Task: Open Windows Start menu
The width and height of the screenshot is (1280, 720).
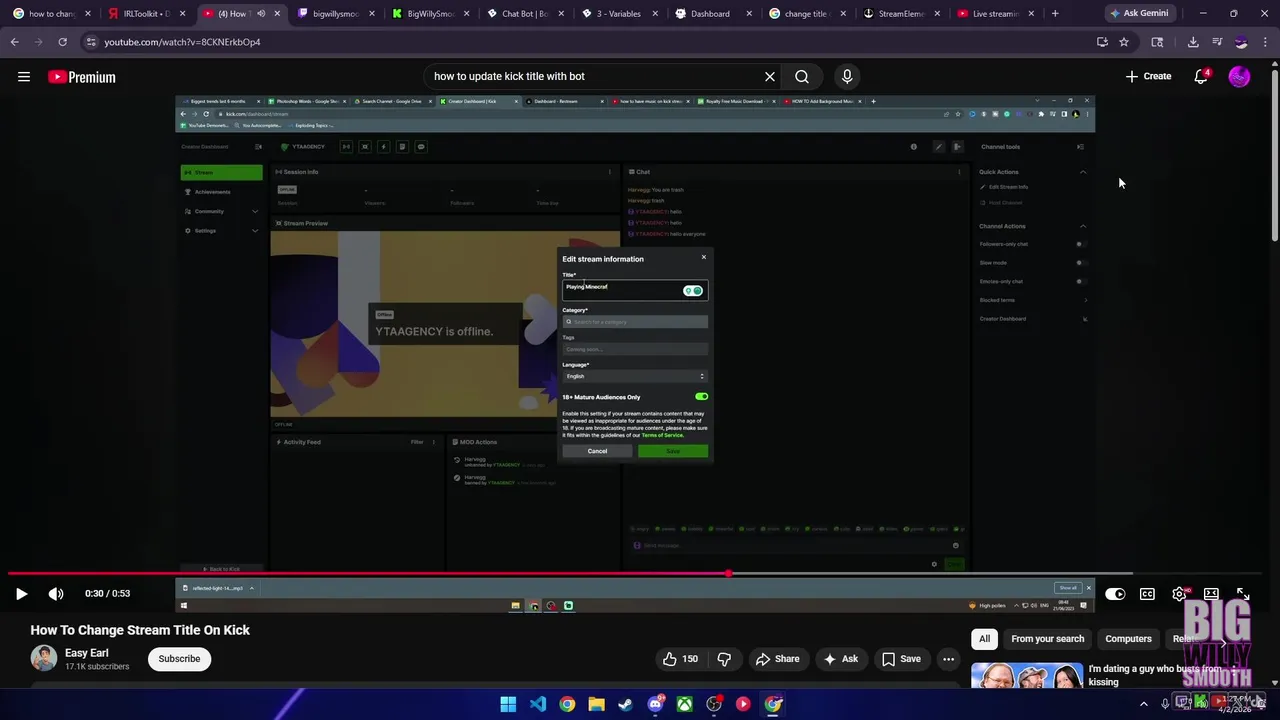Action: click(x=508, y=704)
